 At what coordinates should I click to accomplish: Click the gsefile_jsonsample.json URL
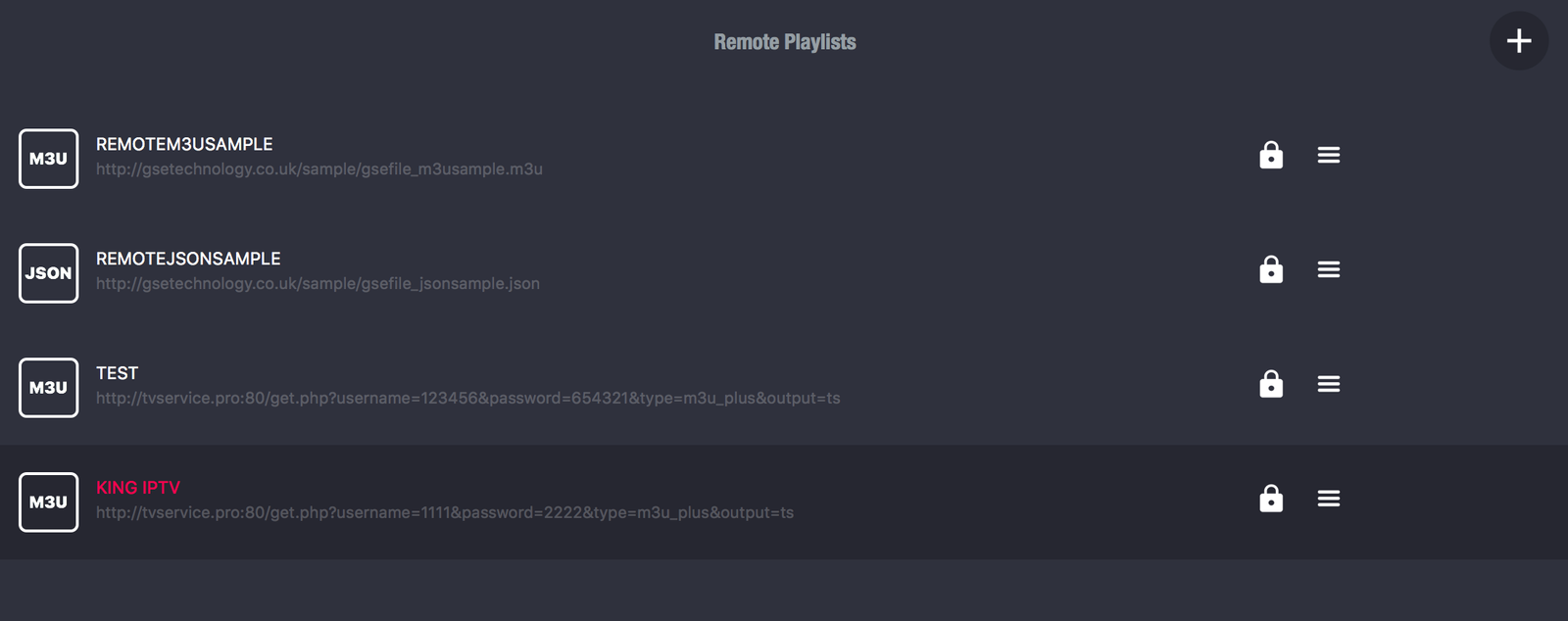[318, 284]
